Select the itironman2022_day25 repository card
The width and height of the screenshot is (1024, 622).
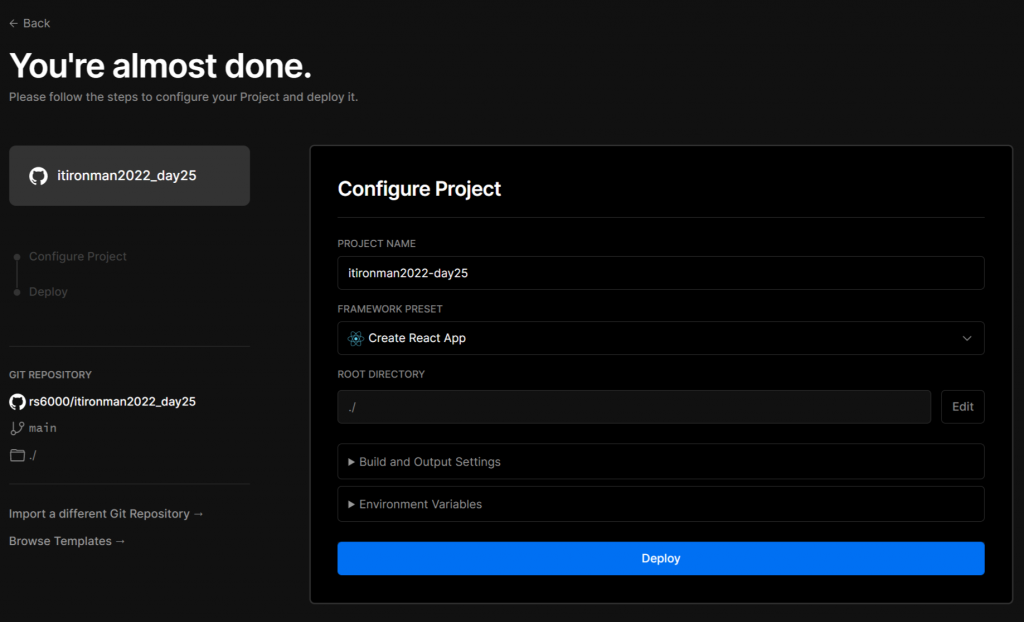pyautogui.click(x=129, y=176)
